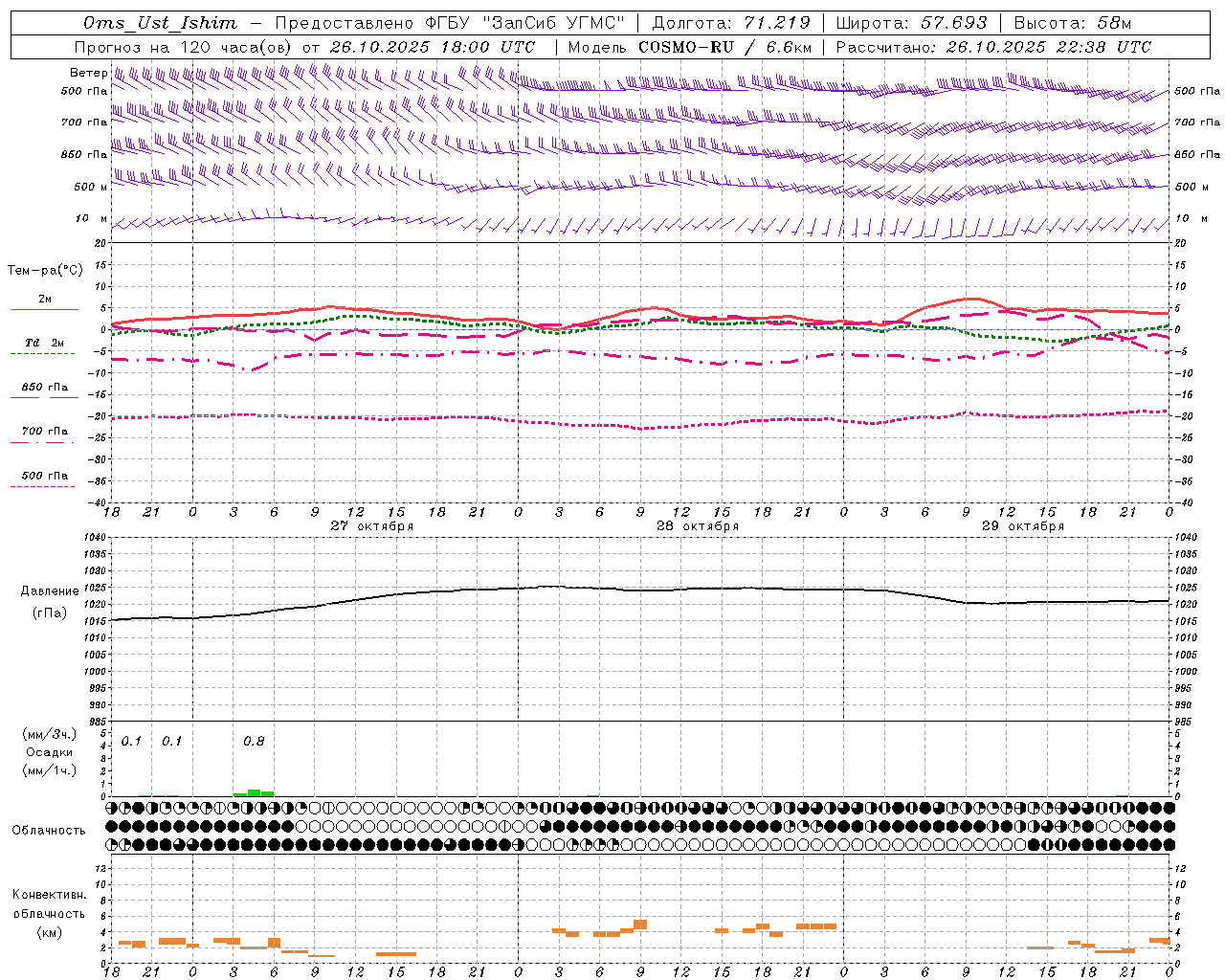1225x980 pixels.
Task: Click the green precipitation bar near hour 3–6
Action: (254, 792)
